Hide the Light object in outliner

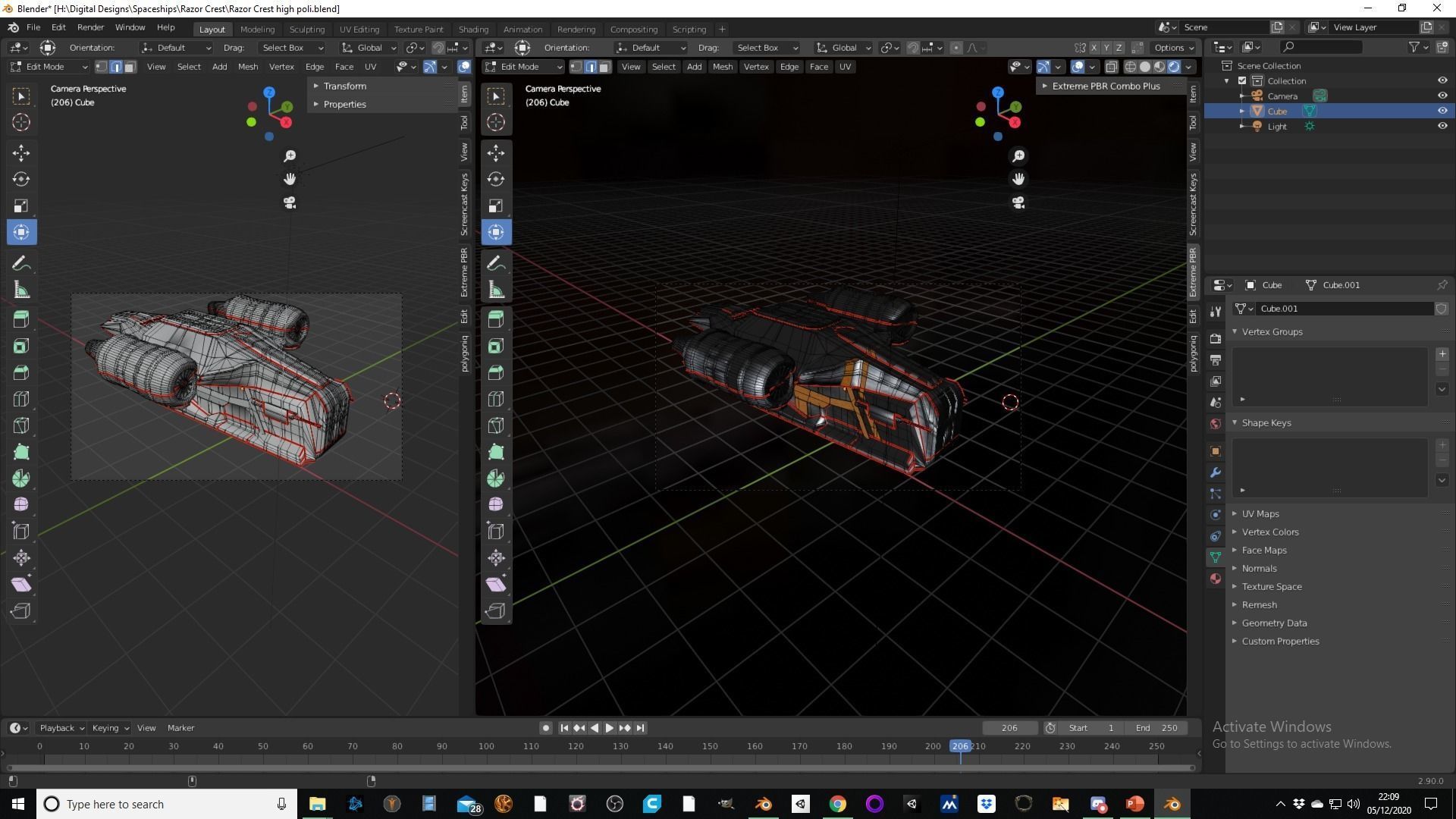(x=1442, y=126)
